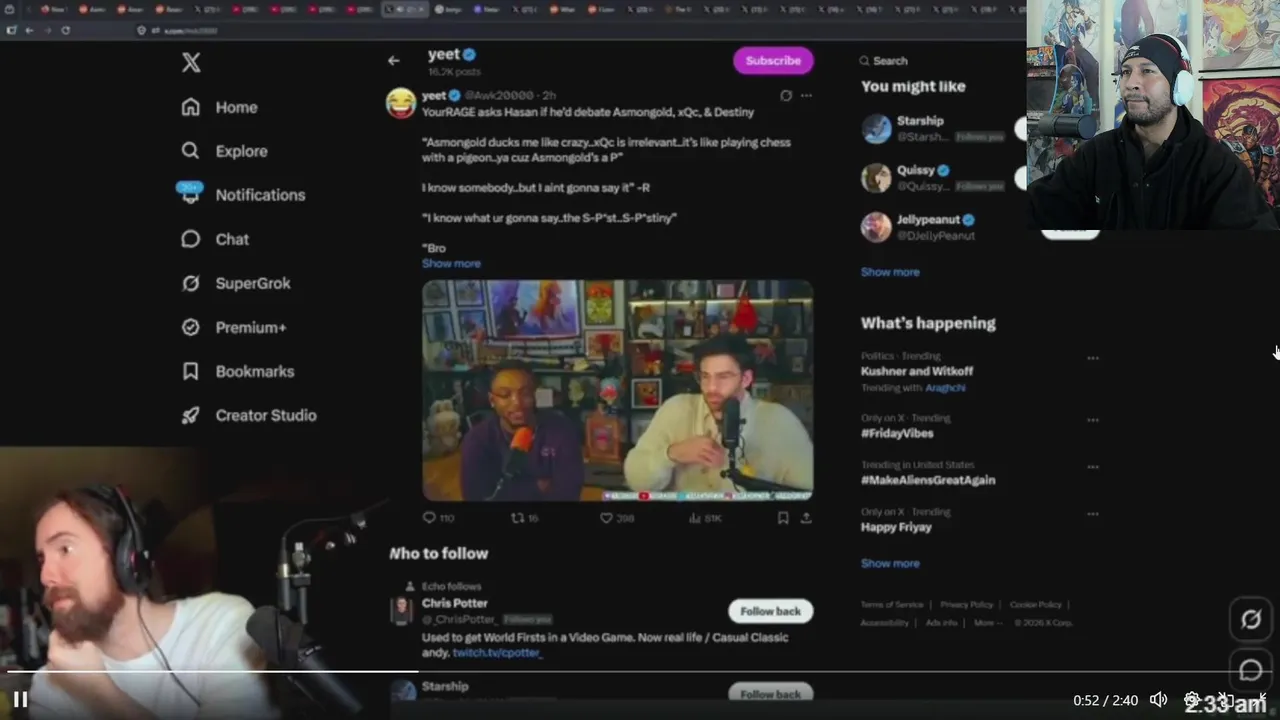This screenshot has height=720, width=1280.
Task: Click the reply icon under the post
Action: [x=430, y=518]
